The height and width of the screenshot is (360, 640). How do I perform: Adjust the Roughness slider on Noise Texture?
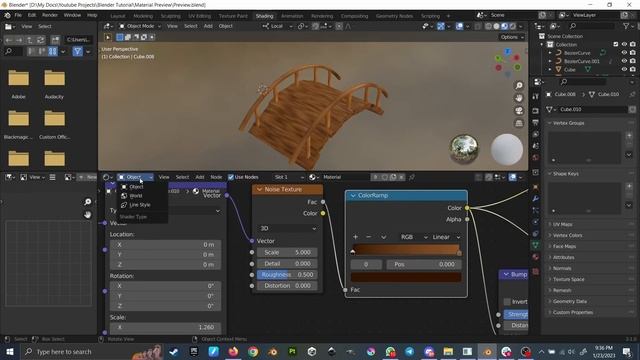pos(287,275)
